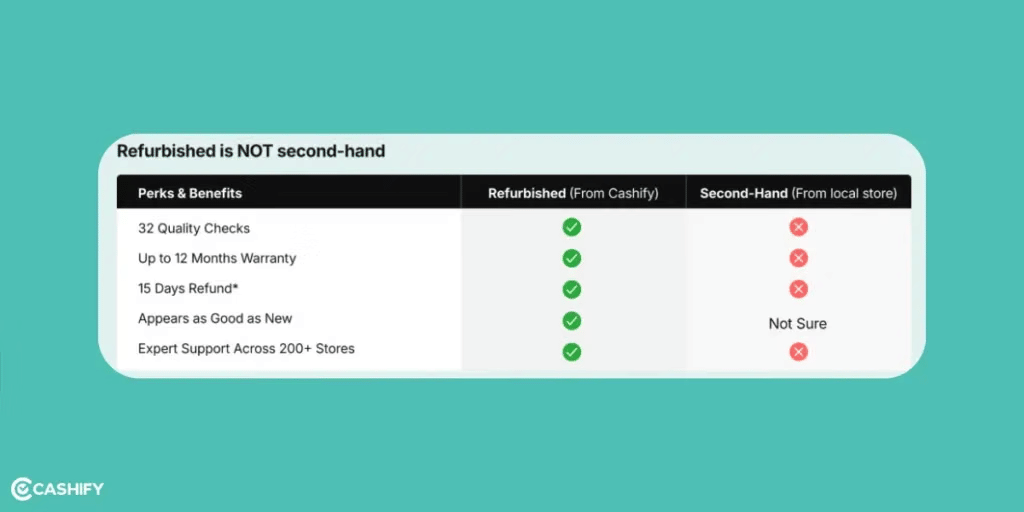Click red cross for 12 Months Warranty
The width and height of the screenshot is (1024, 512).
798,258
